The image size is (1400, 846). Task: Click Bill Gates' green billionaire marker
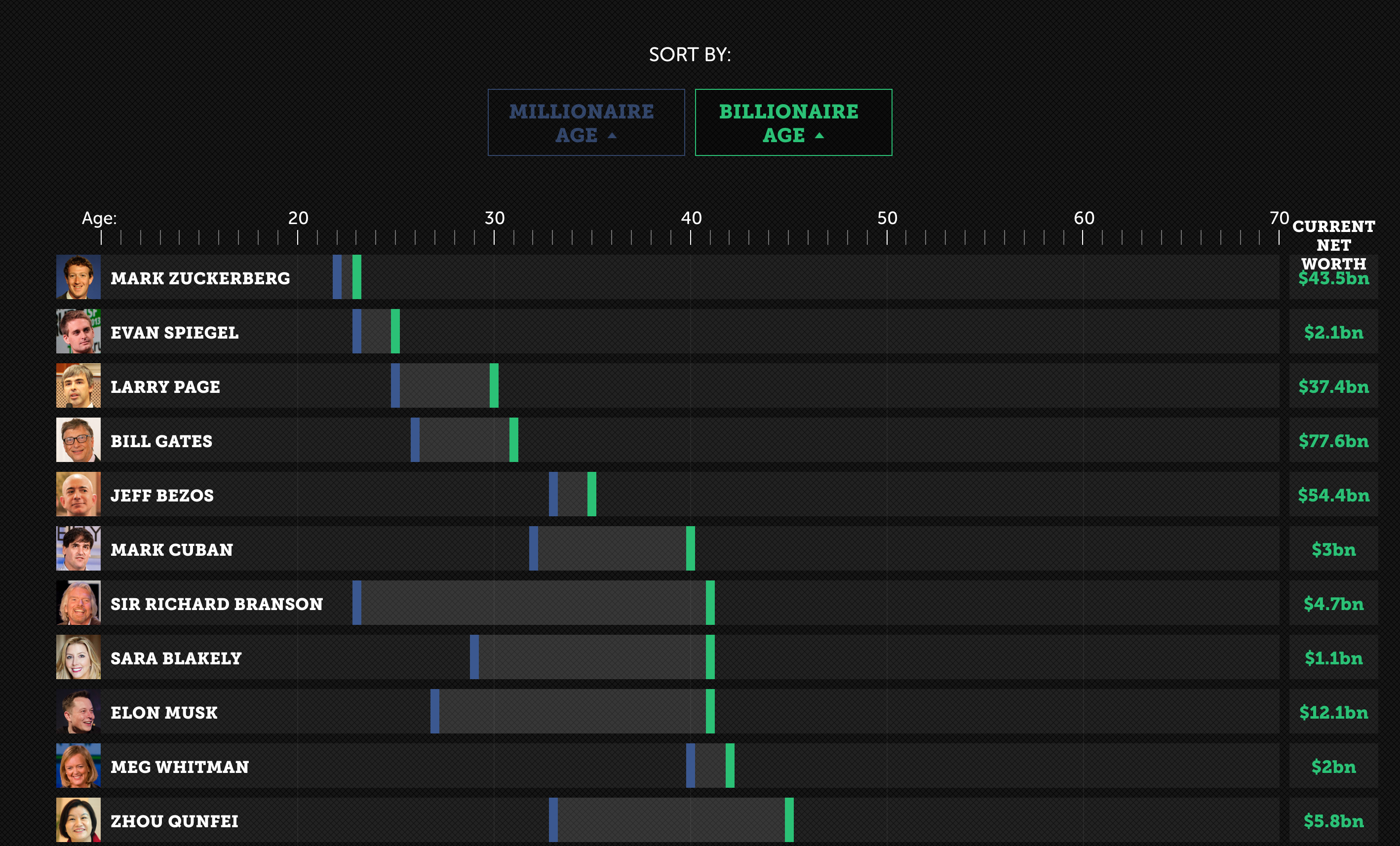pyautogui.click(x=513, y=440)
